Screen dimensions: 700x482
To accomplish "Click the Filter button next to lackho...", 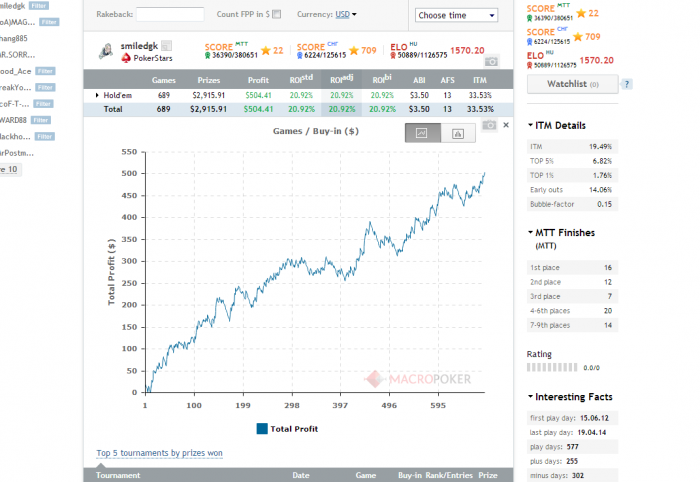I will click(45, 137).
